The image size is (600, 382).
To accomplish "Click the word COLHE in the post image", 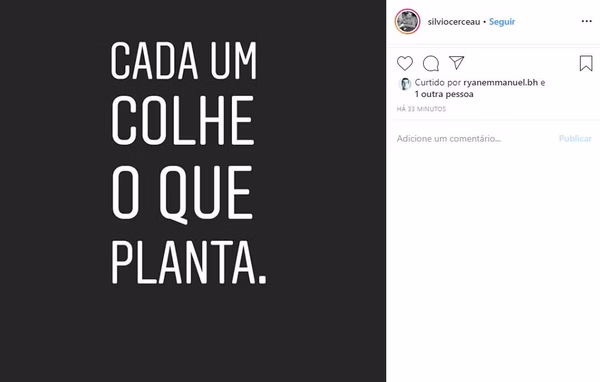I will (183, 121).
